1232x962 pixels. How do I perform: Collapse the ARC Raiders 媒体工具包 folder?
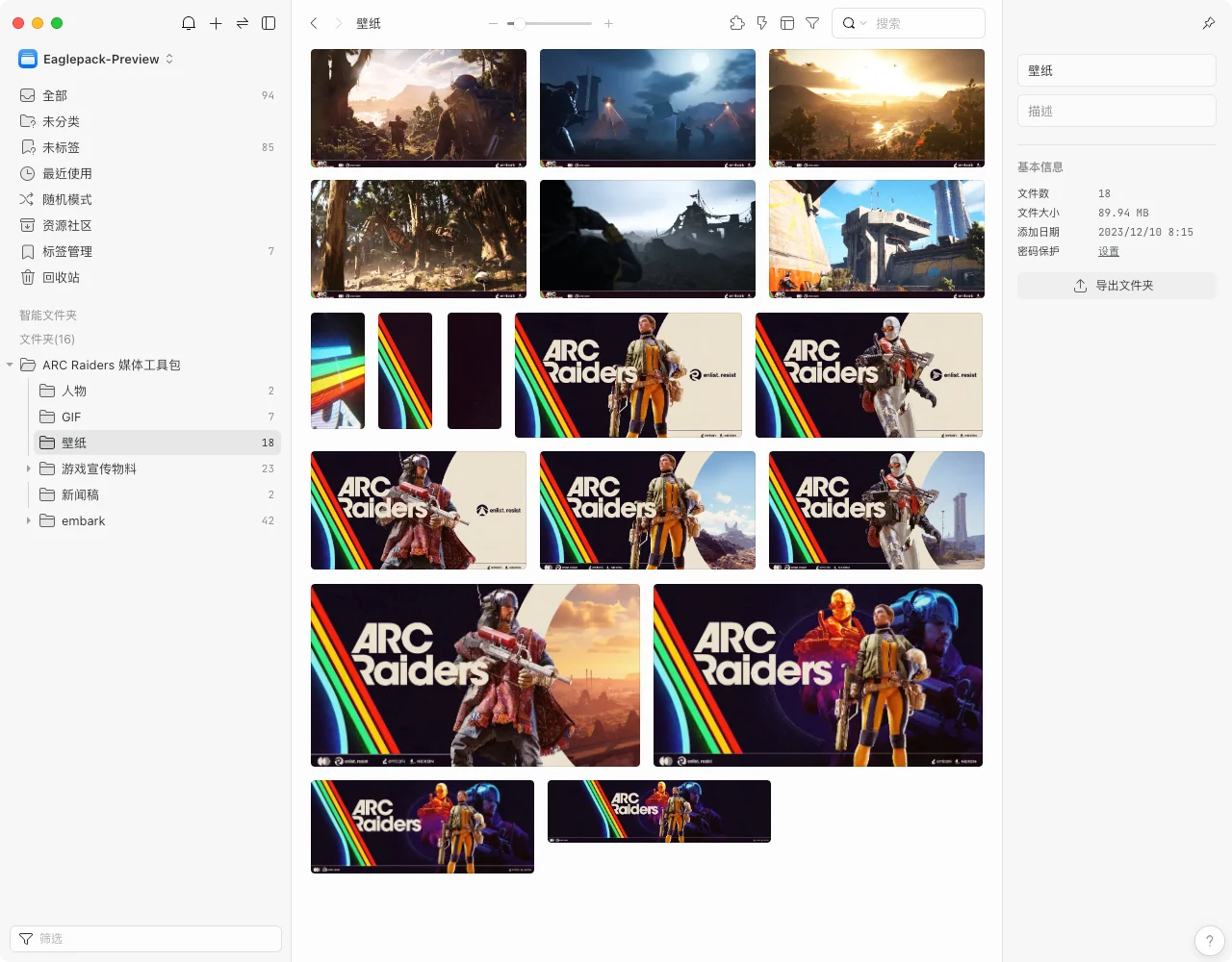10,365
